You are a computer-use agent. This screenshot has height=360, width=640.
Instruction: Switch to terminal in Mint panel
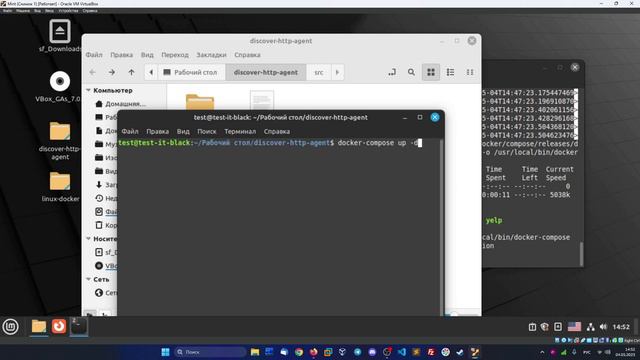click(78, 327)
